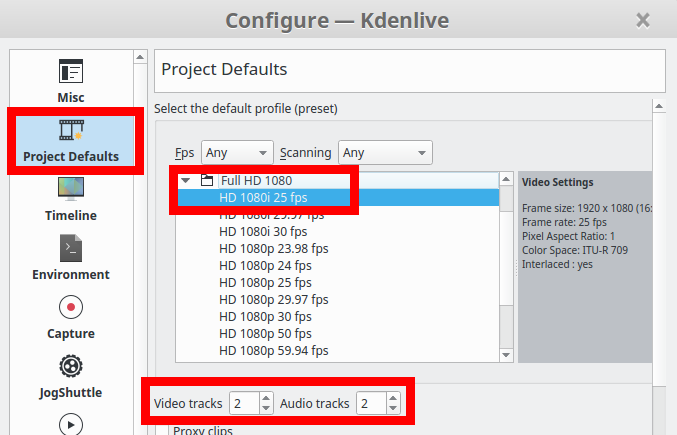Click profile list scrollbar up arrow

pos(506,179)
